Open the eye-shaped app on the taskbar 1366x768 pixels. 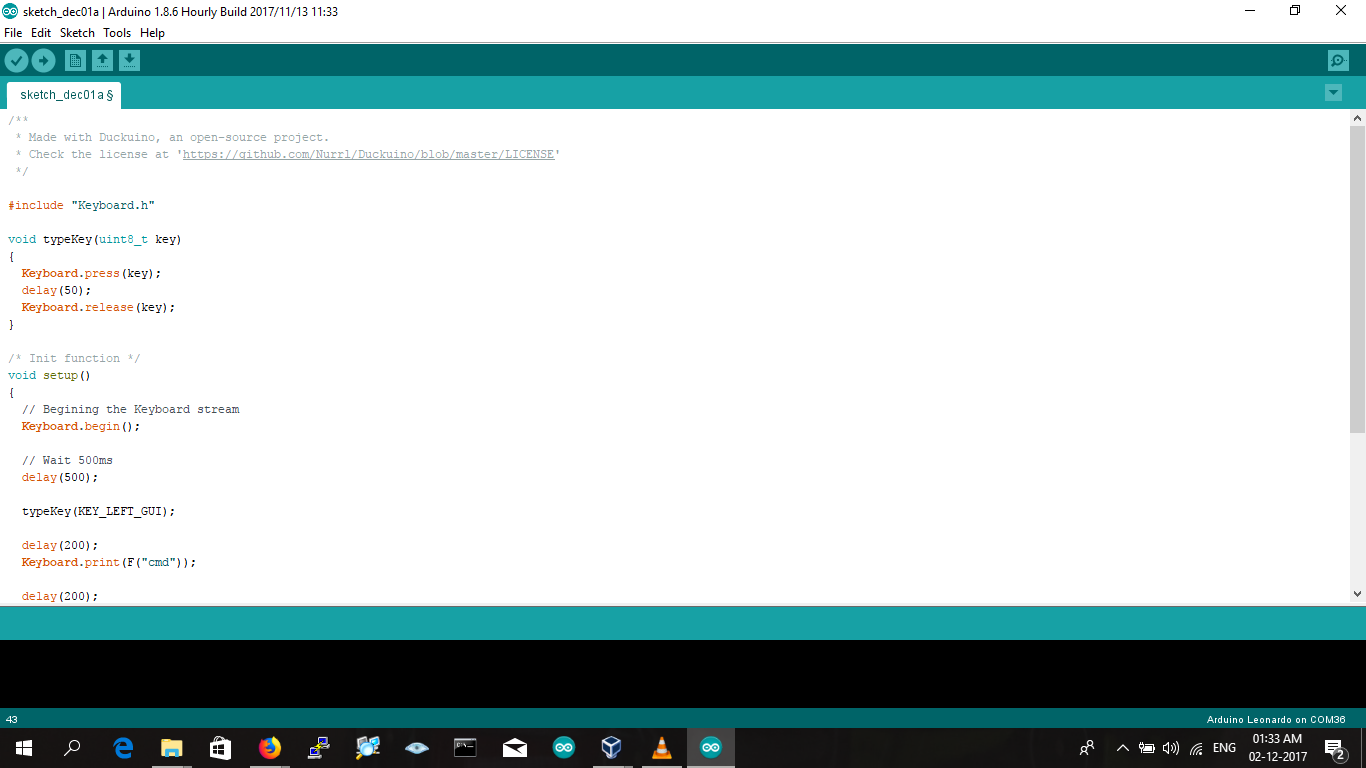tap(417, 748)
